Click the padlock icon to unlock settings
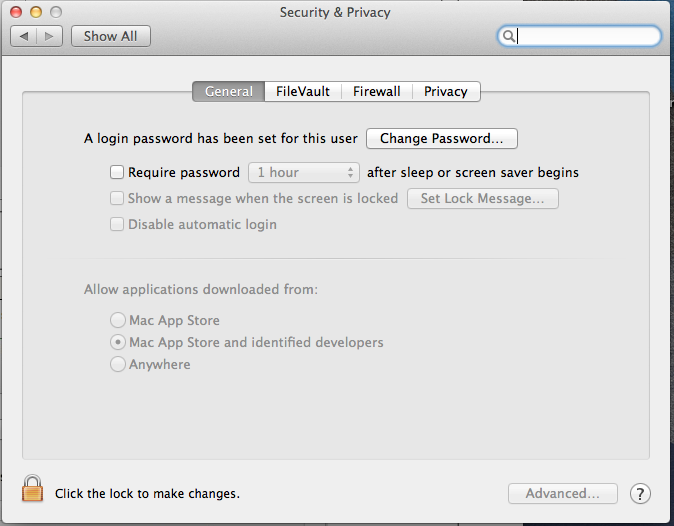 [32, 489]
